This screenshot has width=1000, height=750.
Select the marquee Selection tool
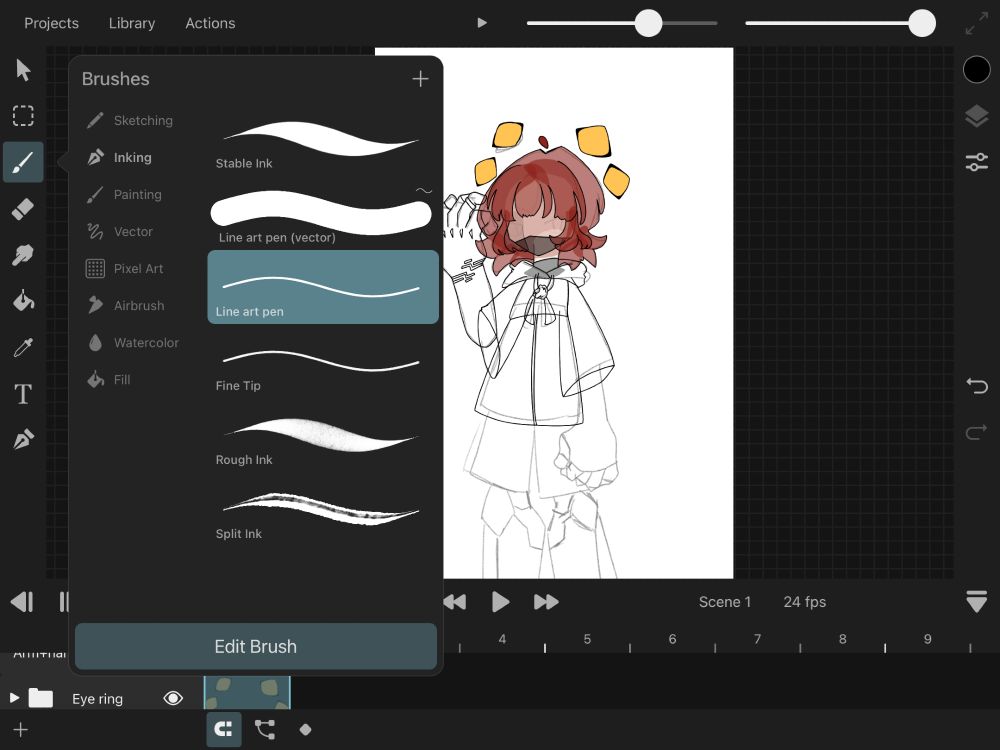click(23, 116)
